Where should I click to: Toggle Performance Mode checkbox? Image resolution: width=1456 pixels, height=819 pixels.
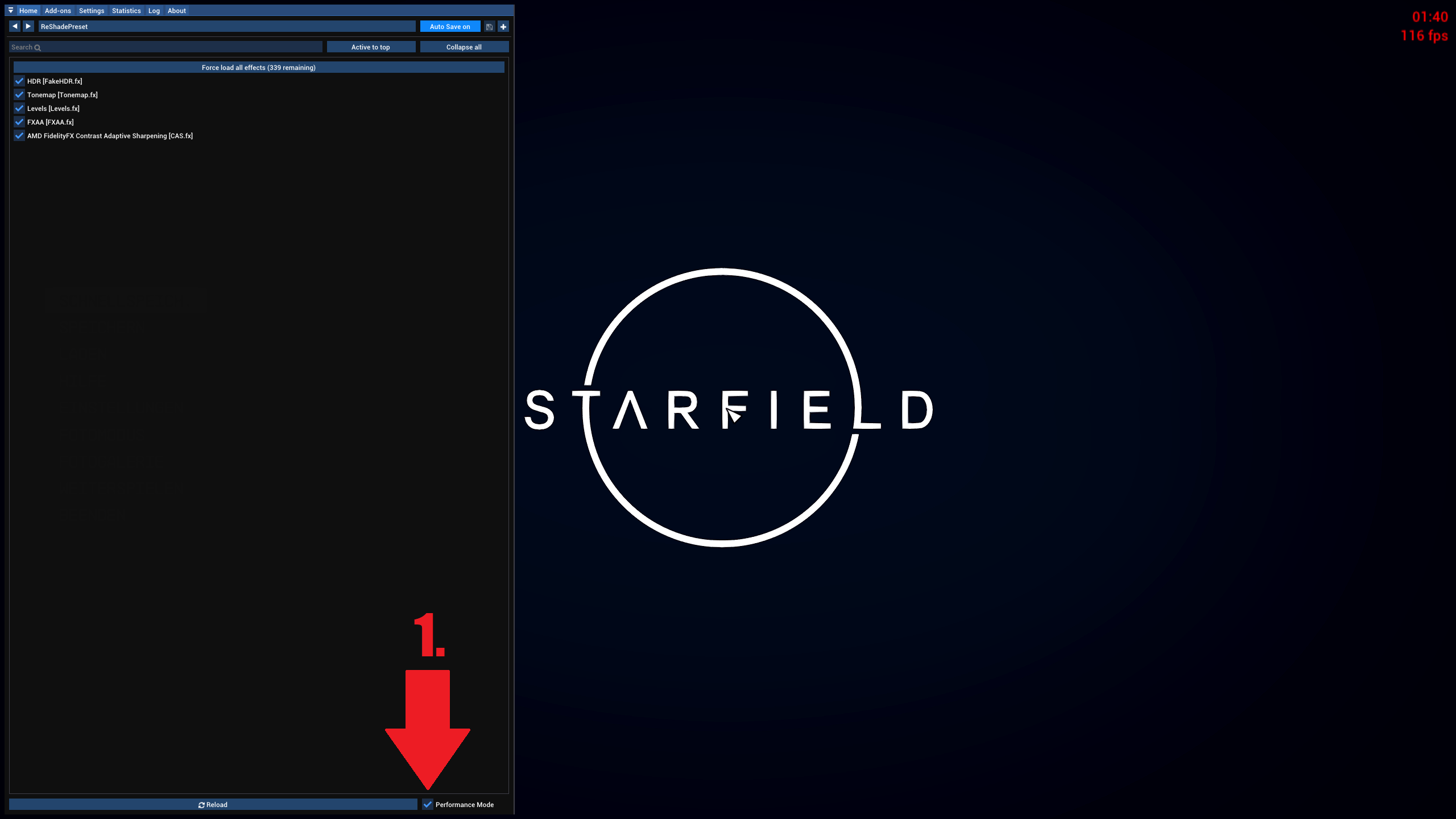click(427, 804)
